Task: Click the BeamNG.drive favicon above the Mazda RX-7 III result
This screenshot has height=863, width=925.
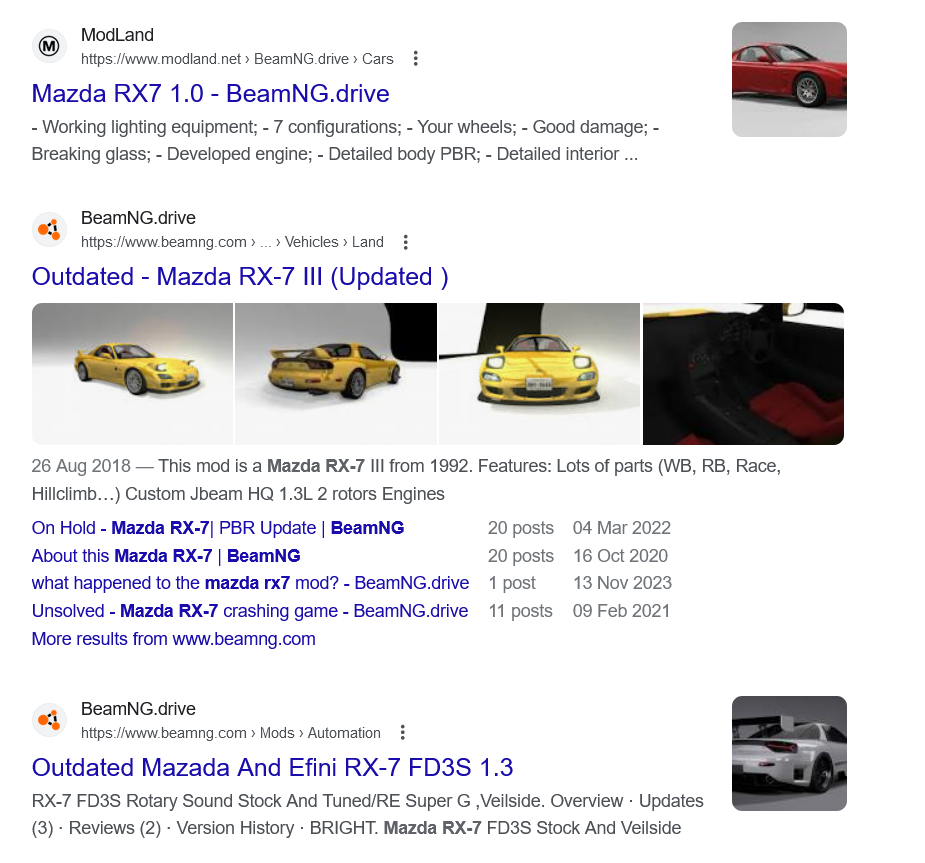Action: [x=49, y=229]
